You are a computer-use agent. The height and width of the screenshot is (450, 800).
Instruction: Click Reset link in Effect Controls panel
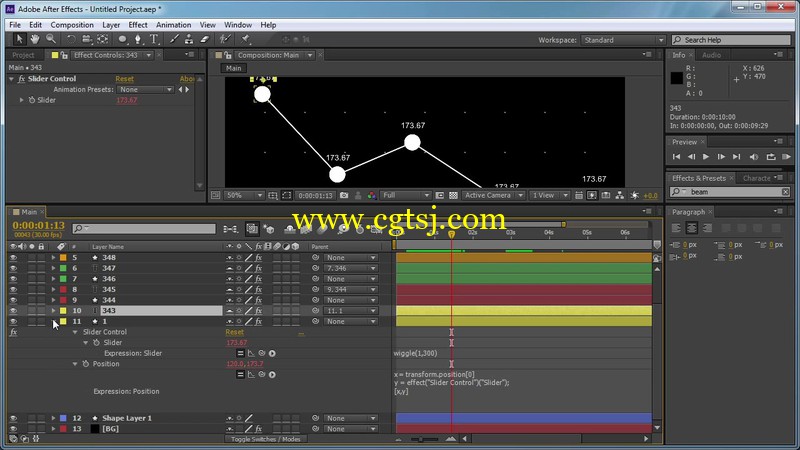pos(124,79)
